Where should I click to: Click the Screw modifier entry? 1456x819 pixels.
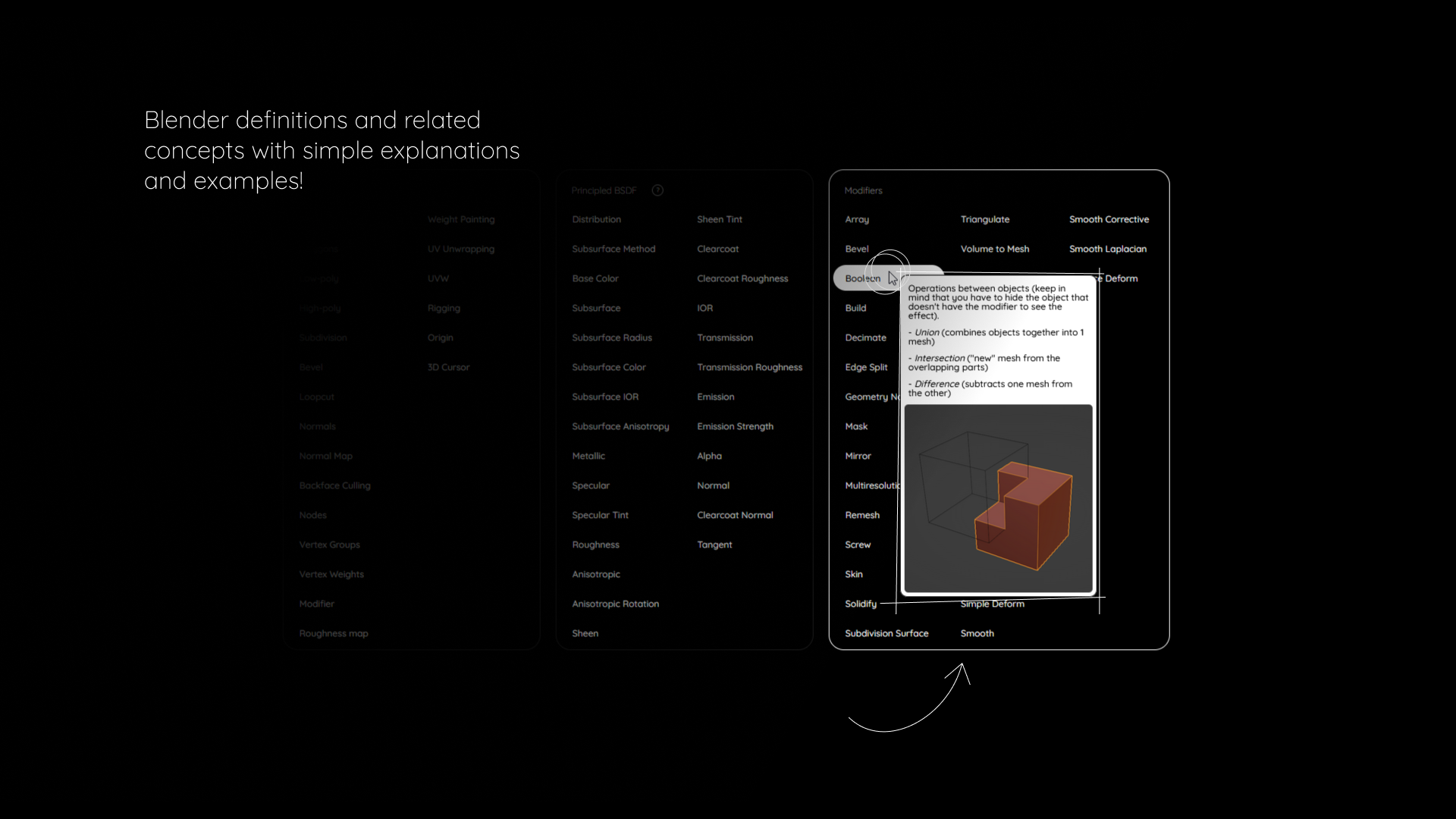pos(858,544)
